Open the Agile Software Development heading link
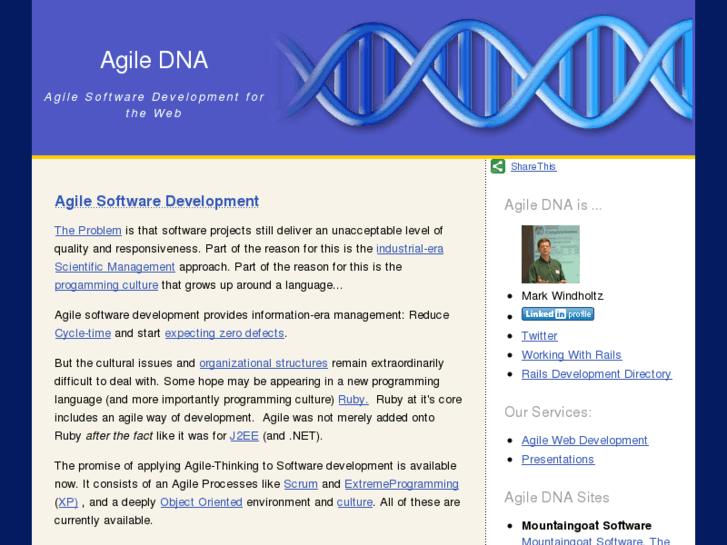This screenshot has height=545, width=727. pos(157,201)
